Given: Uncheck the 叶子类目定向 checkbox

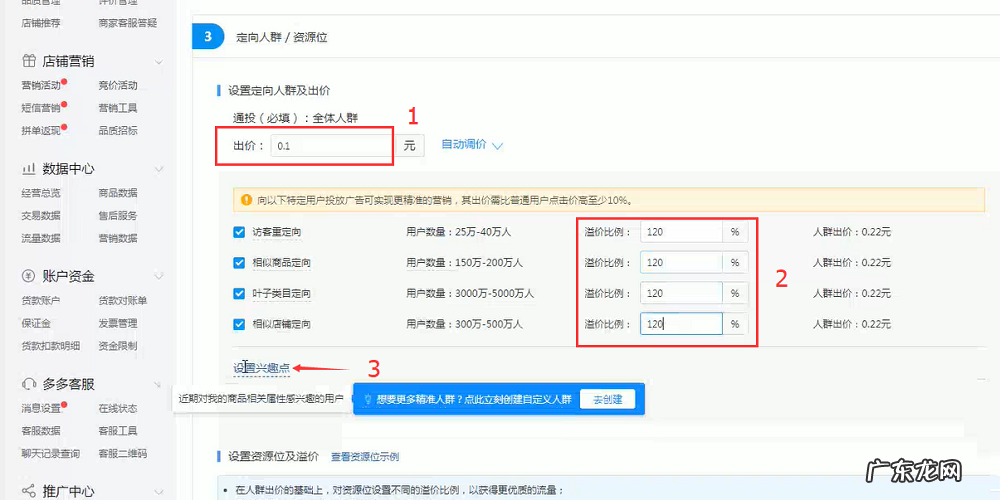Looking at the screenshot, I should [239, 293].
